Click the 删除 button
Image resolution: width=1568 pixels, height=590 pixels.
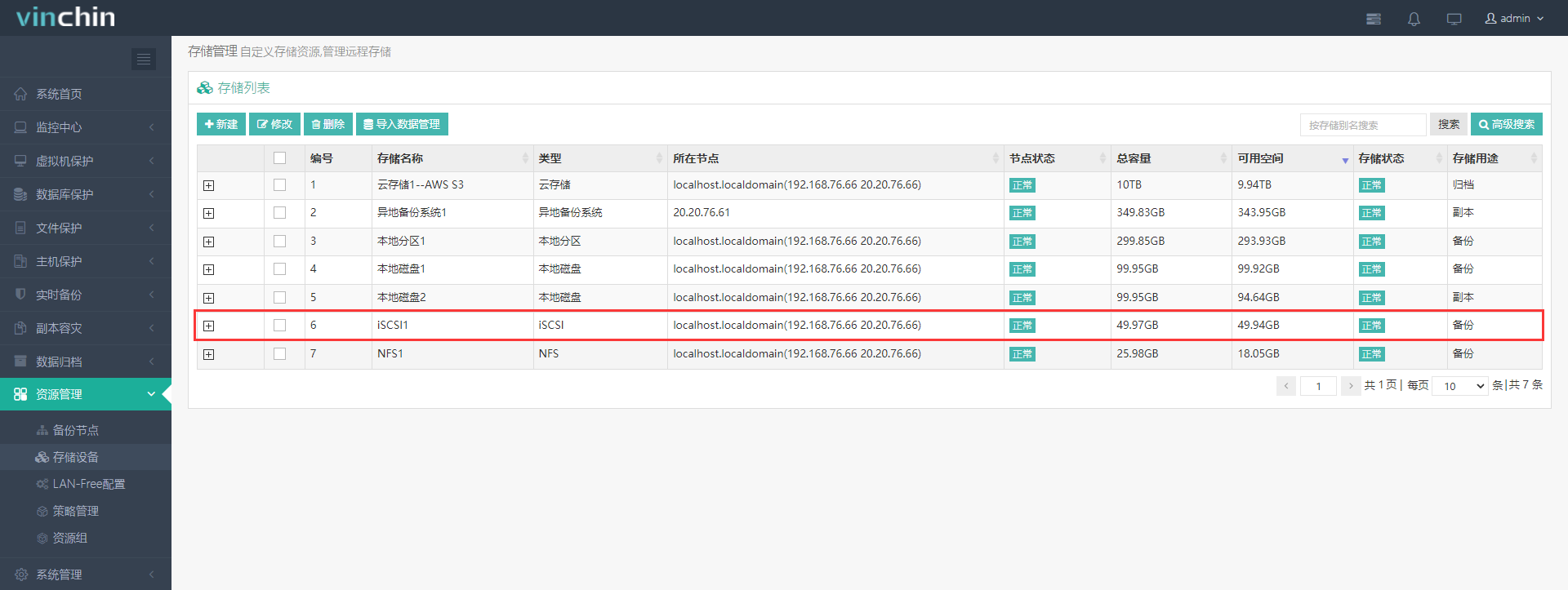tap(328, 124)
